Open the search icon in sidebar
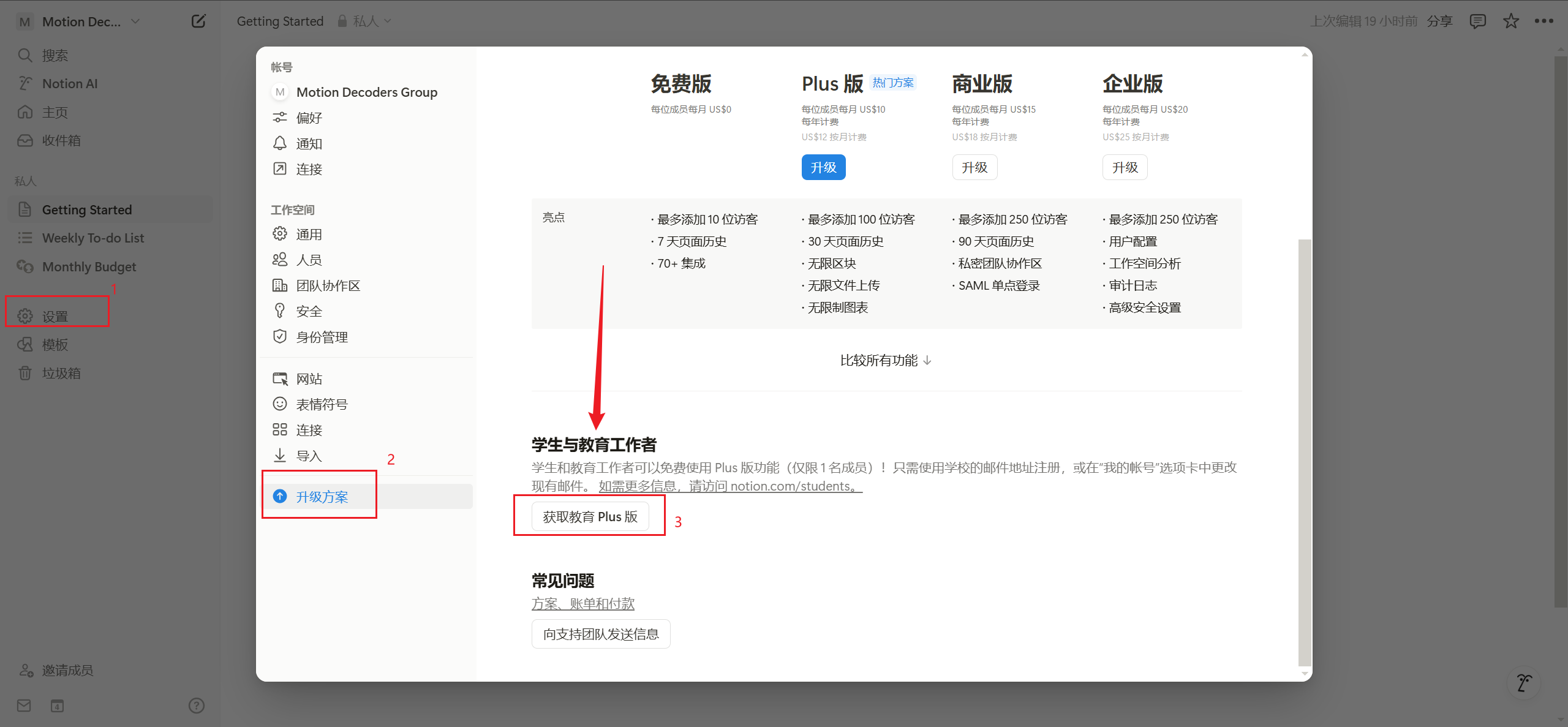This screenshot has width=1568, height=727. pos(24,55)
